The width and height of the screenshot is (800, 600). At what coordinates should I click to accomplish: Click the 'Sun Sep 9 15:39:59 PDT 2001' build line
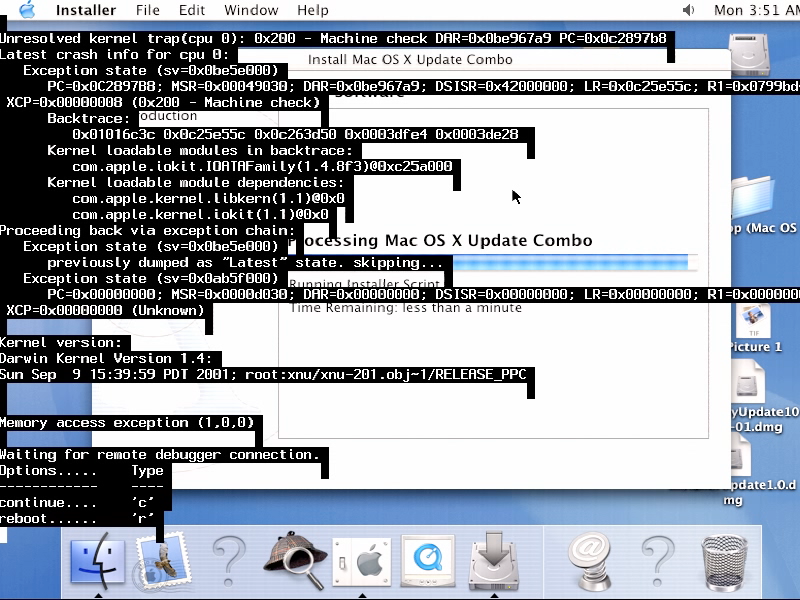pyautogui.click(x=263, y=374)
